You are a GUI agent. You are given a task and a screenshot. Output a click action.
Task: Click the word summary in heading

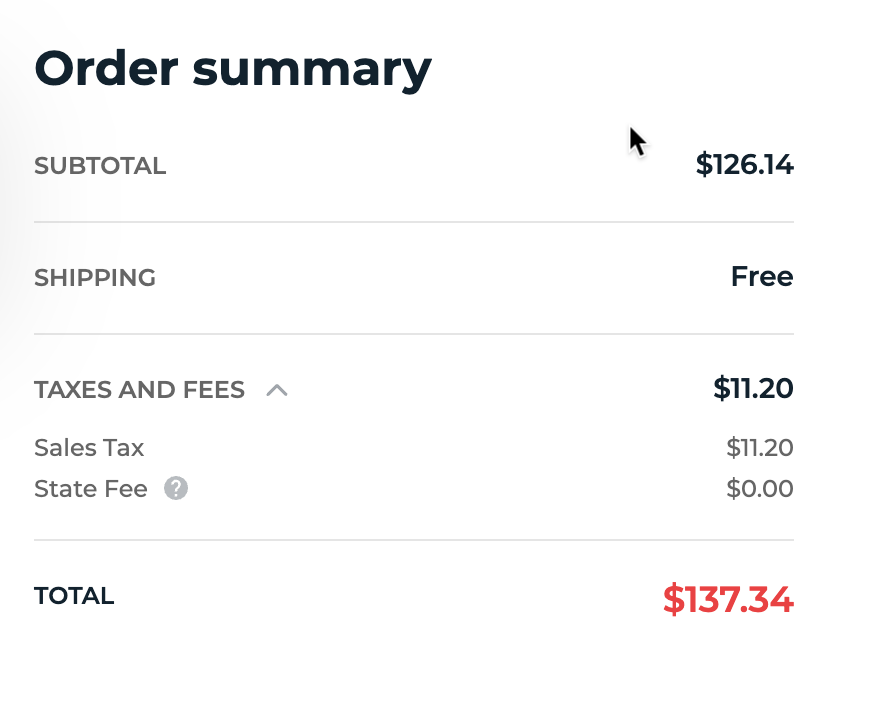(312, 71)
